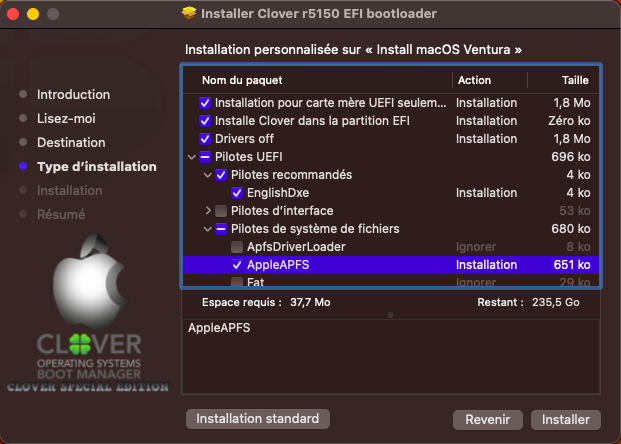Click the 651 ko size value

point(572,265)
